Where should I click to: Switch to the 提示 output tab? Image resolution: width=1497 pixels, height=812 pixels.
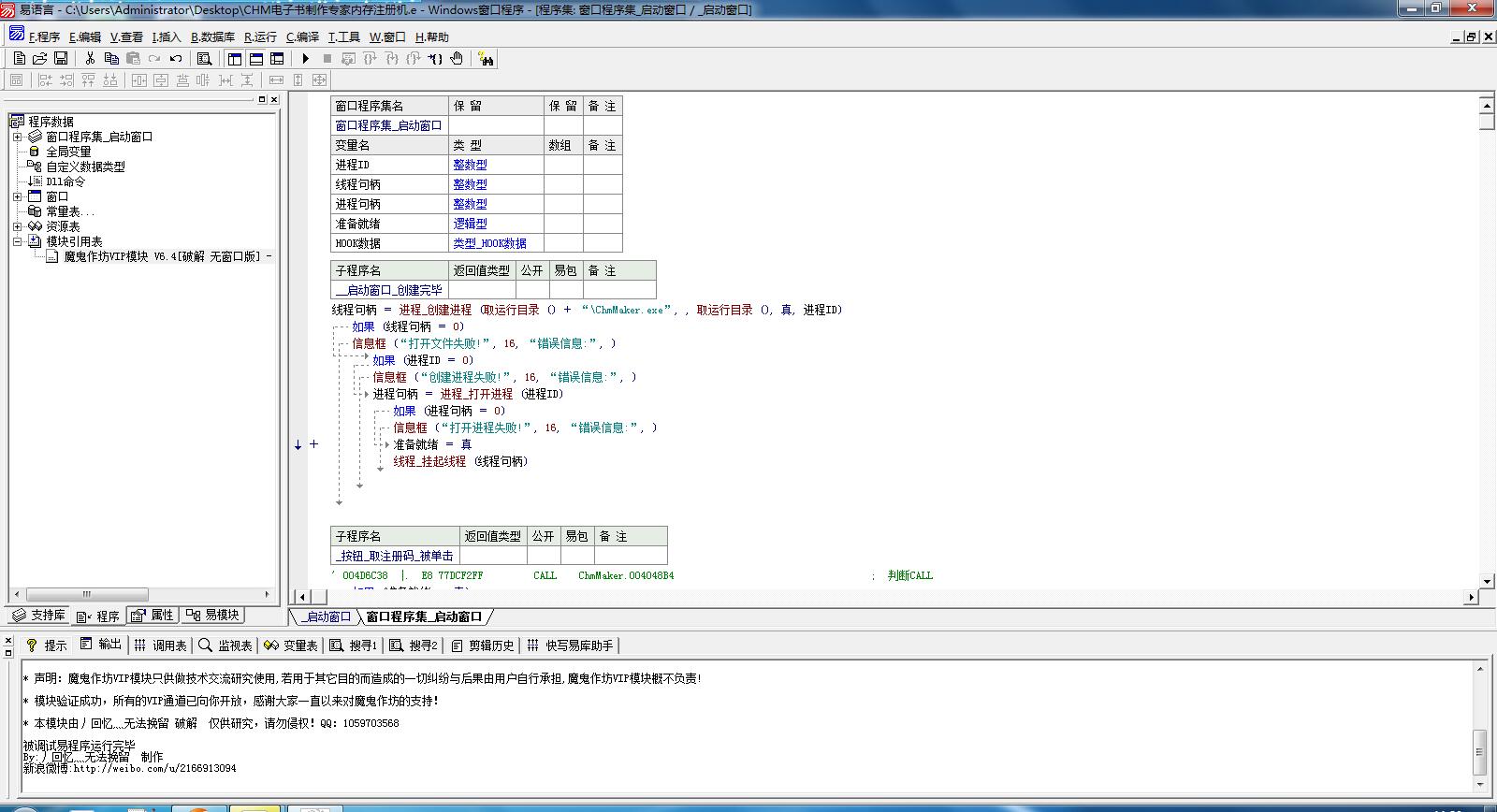[x=46, y=645]
